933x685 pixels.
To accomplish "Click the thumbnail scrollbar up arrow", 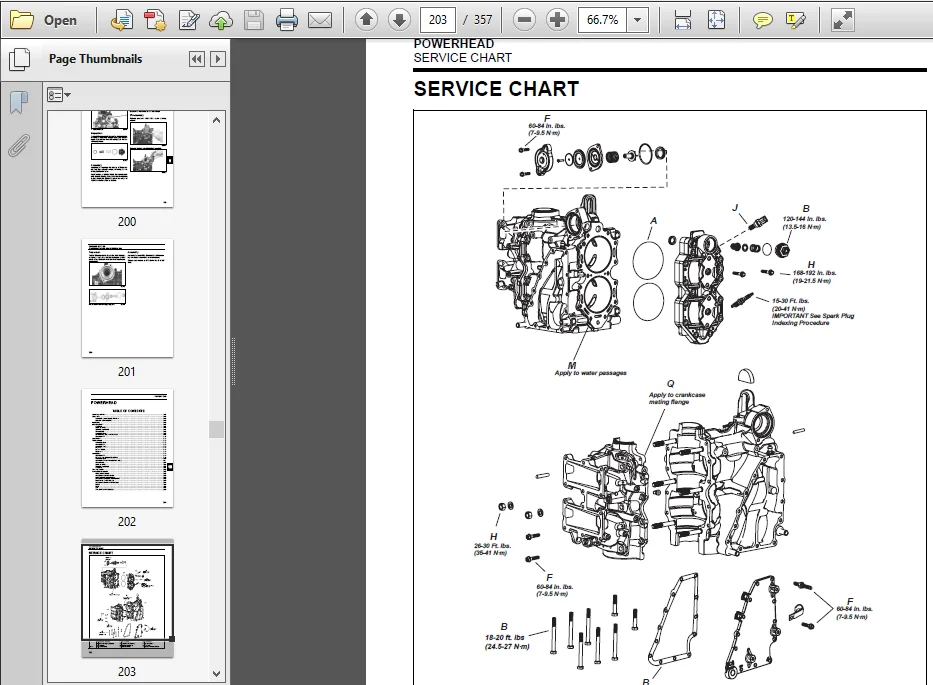I will [x=217, y=120].
